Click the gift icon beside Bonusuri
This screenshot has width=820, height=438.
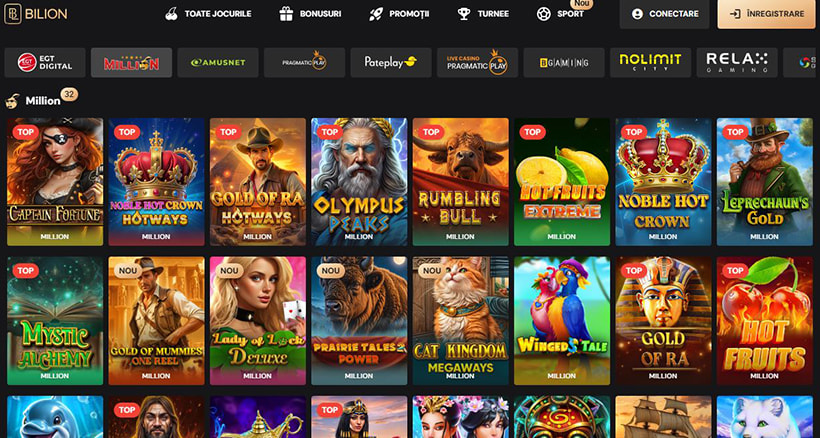coord(286,14)
